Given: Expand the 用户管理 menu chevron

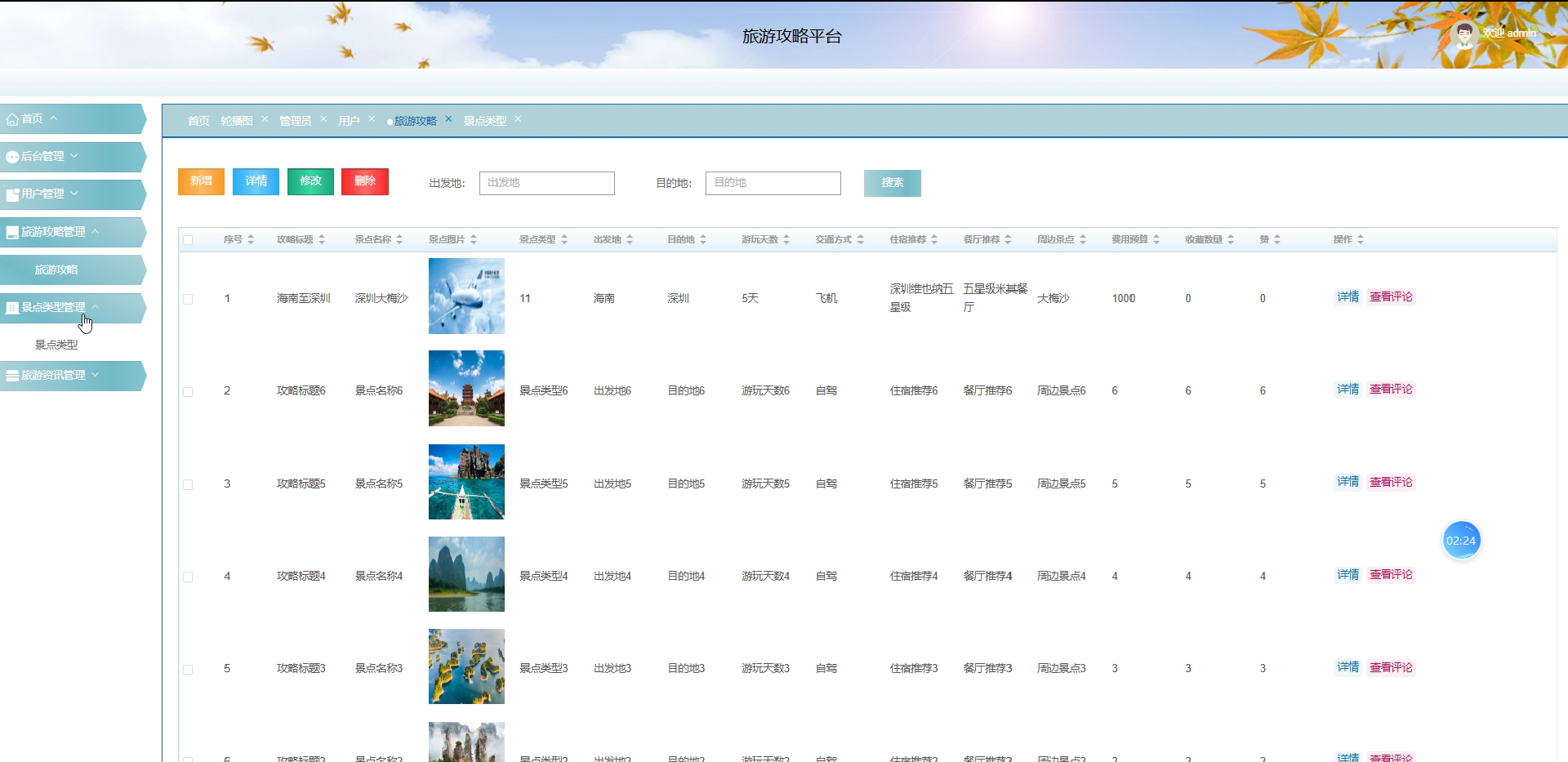Looking at the screenshot, I should [x=74, y=194].
